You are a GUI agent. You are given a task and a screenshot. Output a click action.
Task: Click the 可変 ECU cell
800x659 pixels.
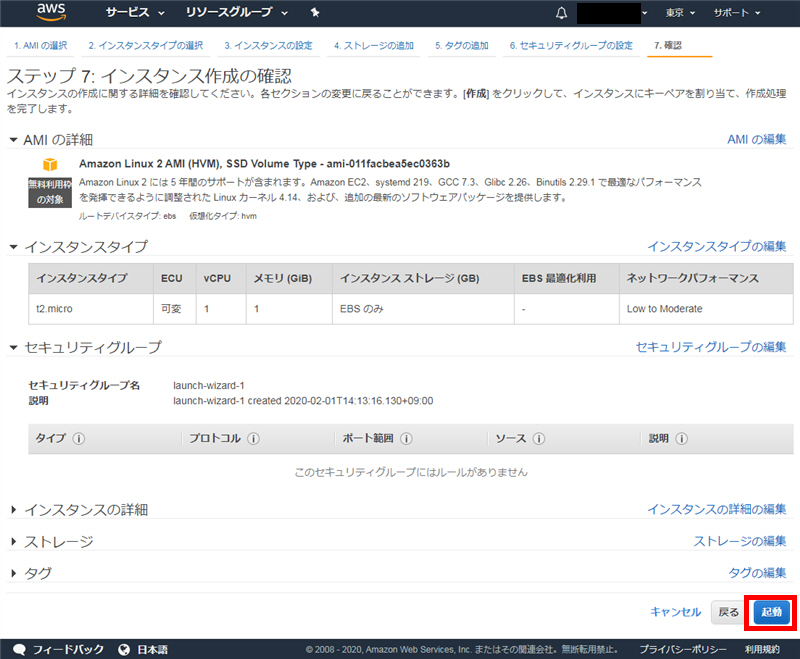[x=174, y=309]
